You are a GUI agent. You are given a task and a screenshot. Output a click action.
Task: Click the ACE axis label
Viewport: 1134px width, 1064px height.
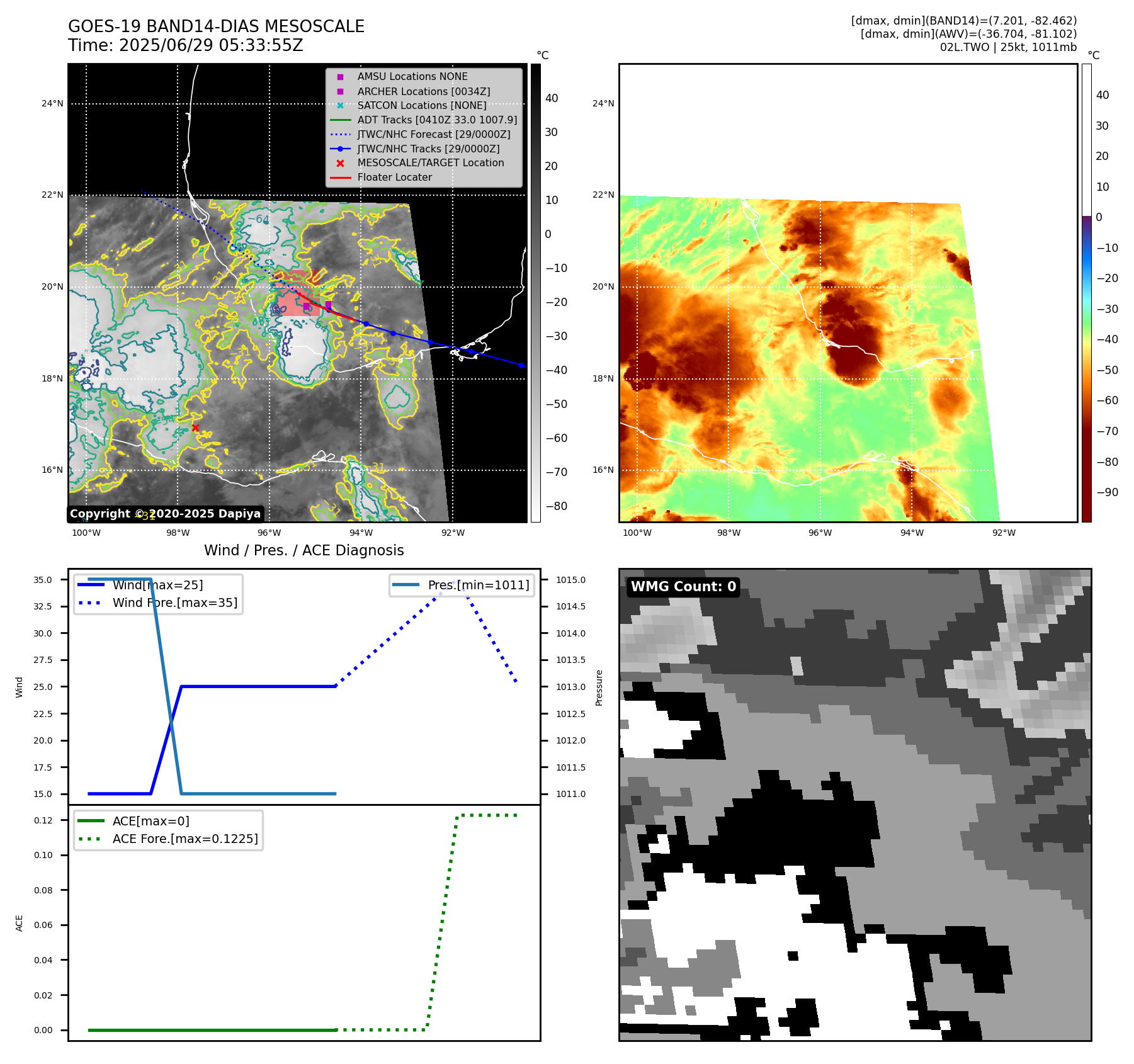[19, 923]
